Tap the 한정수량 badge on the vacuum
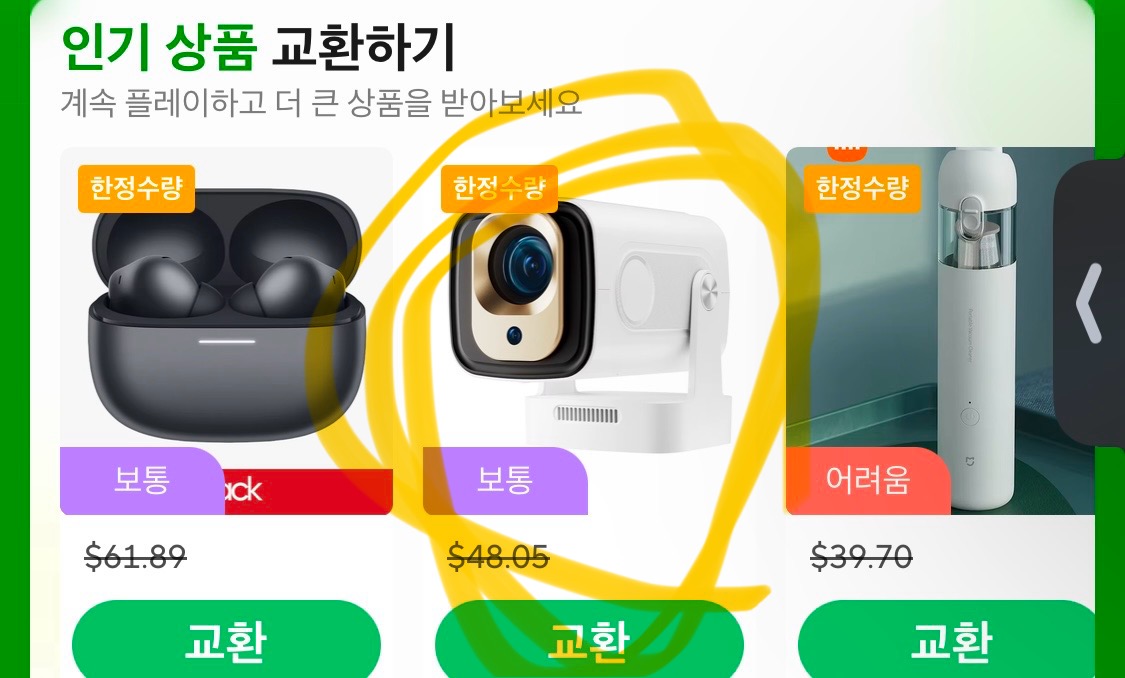Screen dimensions: 1125x678 pyautogui.click(x=862, y=189)
